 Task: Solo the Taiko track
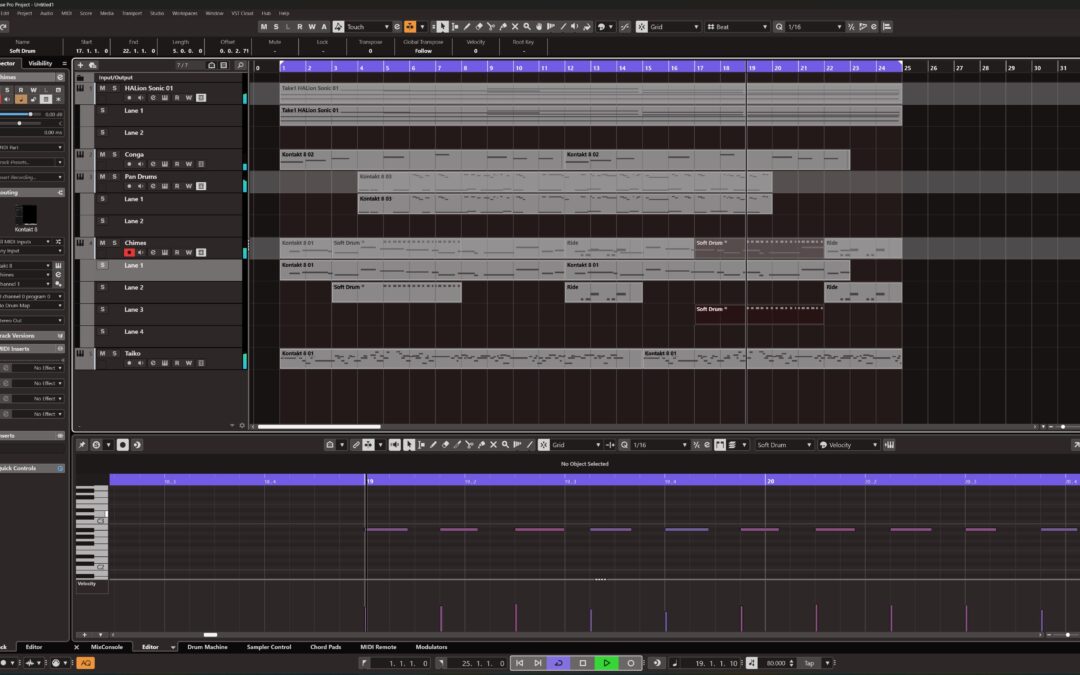[114, 353]
